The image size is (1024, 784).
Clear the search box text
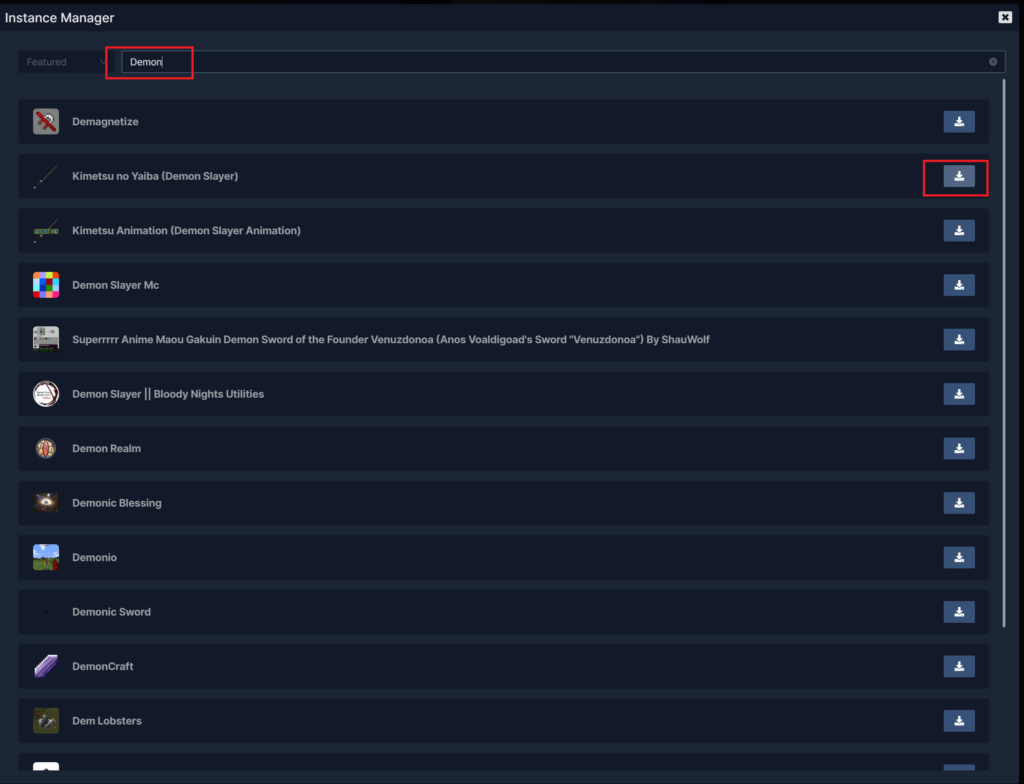point(993,62)
